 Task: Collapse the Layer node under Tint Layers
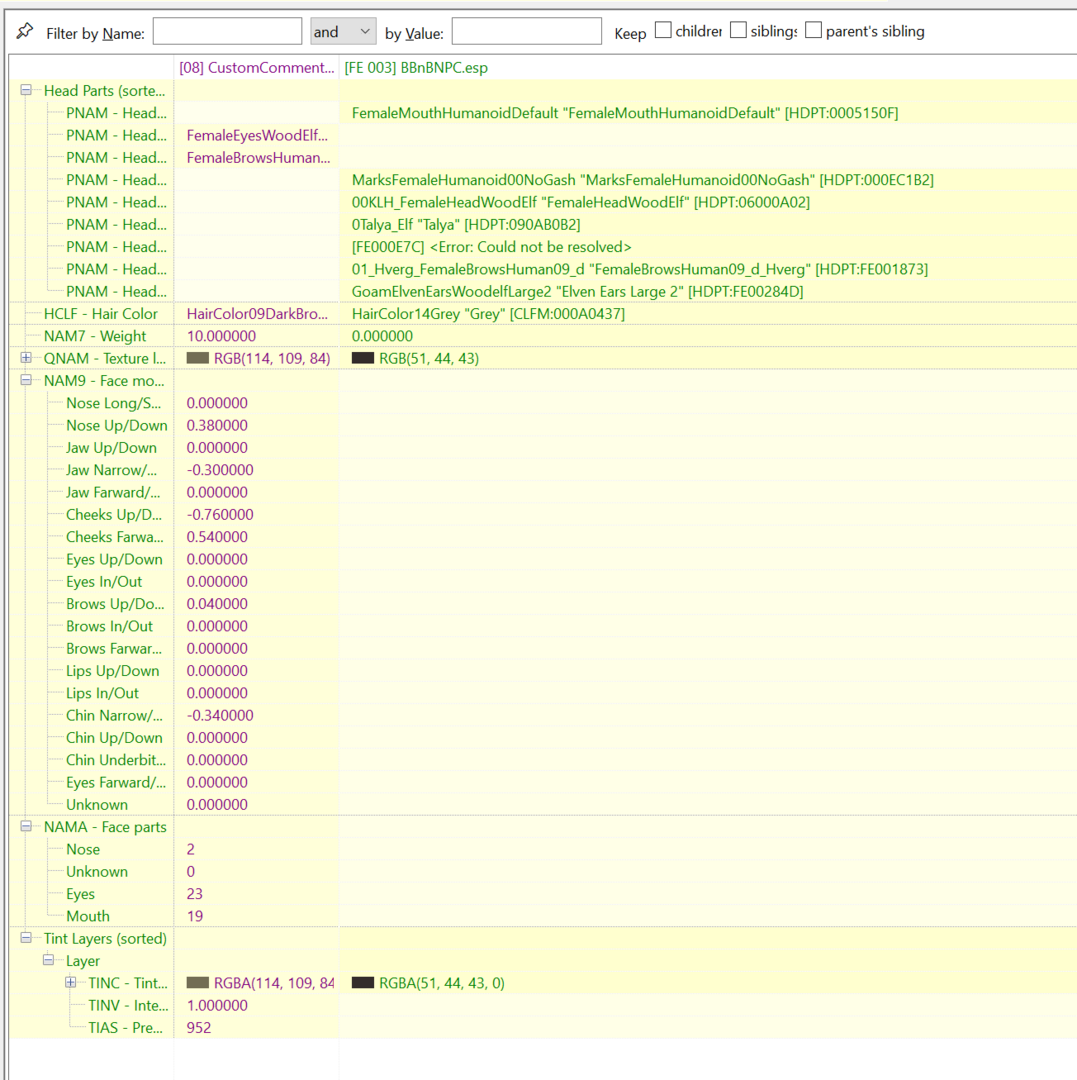pyautogui.click(x=48, y=960)
